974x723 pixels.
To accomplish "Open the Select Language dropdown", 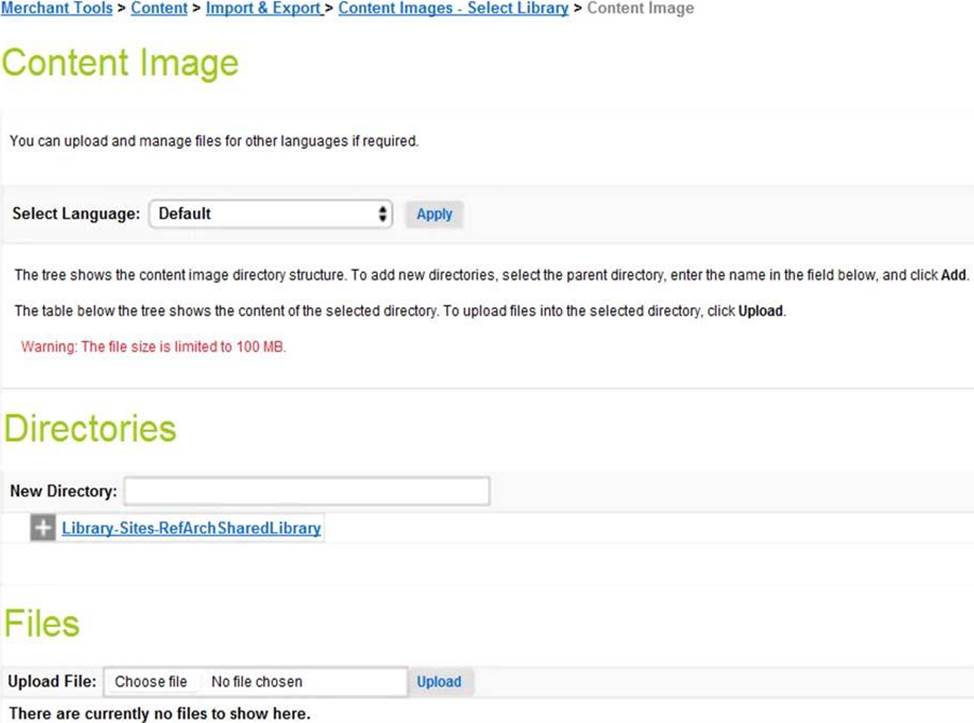I will tap(270, 214).
